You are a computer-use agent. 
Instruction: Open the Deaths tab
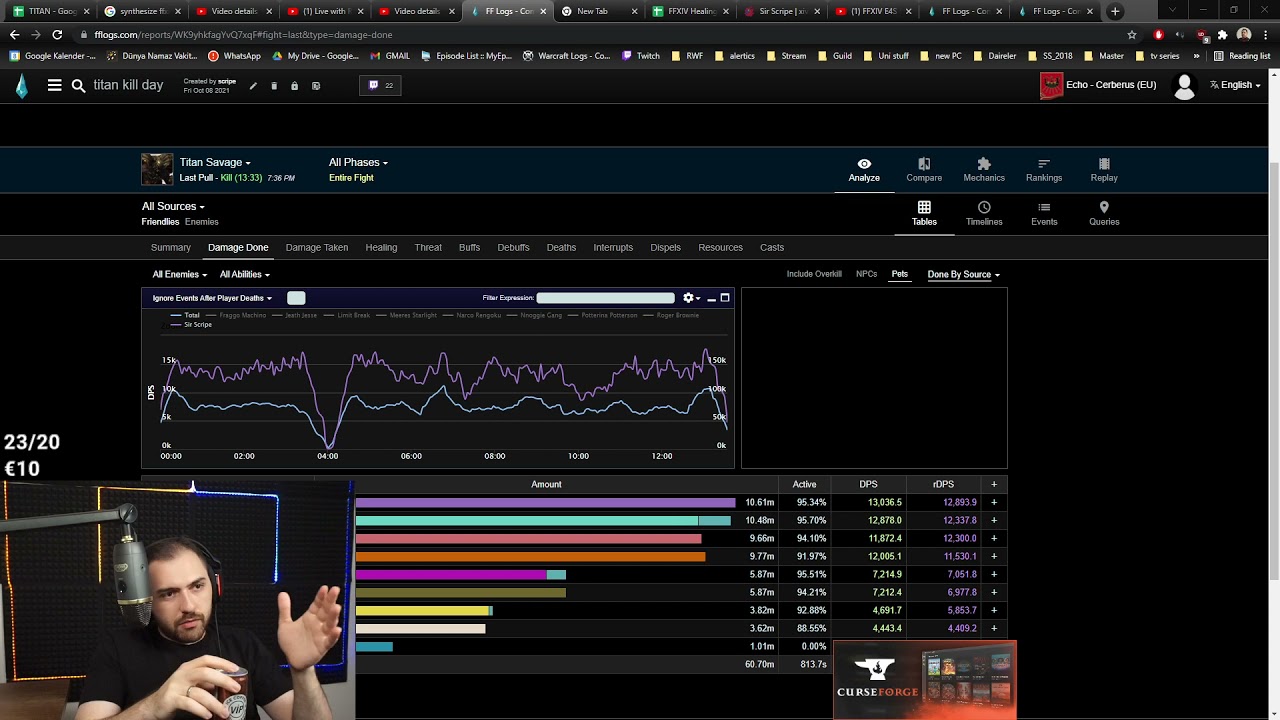point(561,247)
